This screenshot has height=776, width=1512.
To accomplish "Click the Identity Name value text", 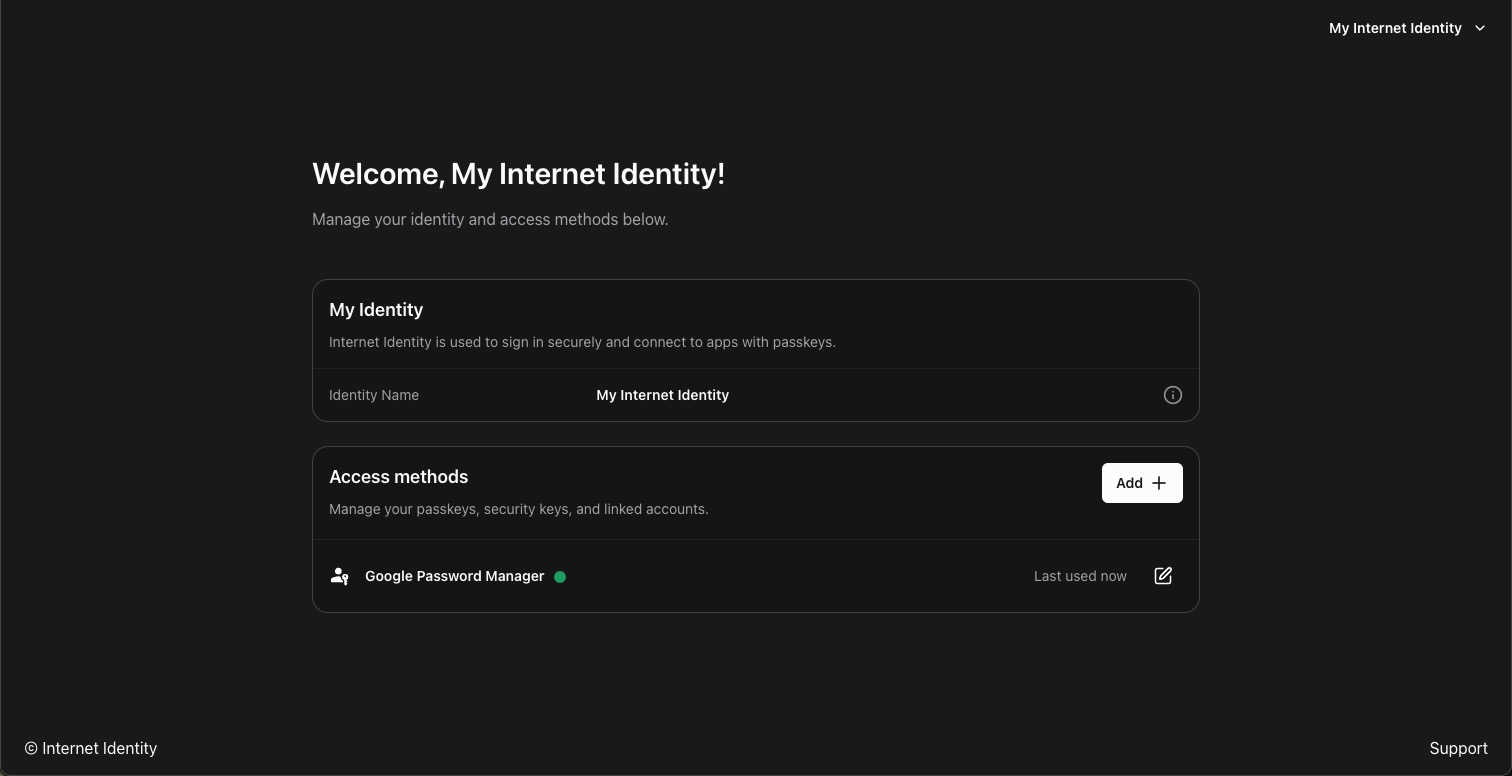I will 662,395.
